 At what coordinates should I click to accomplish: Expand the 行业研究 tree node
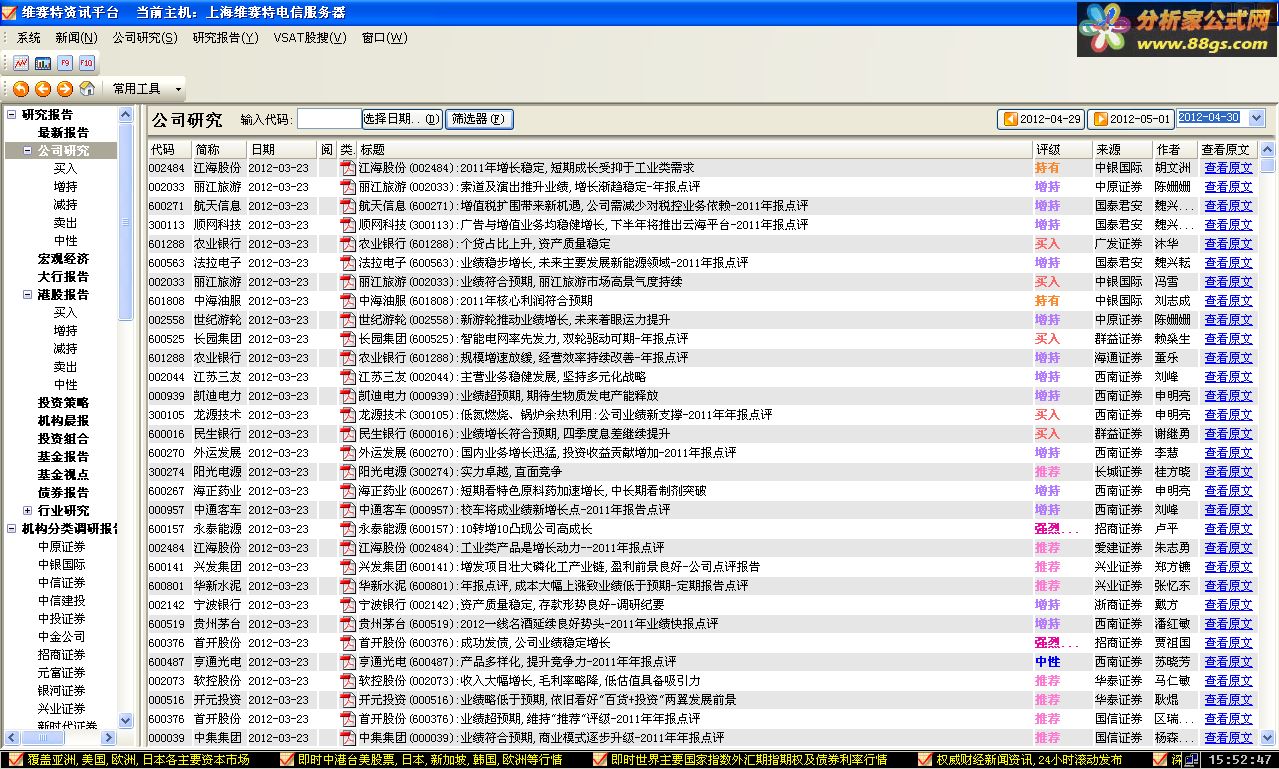point(28,511)
